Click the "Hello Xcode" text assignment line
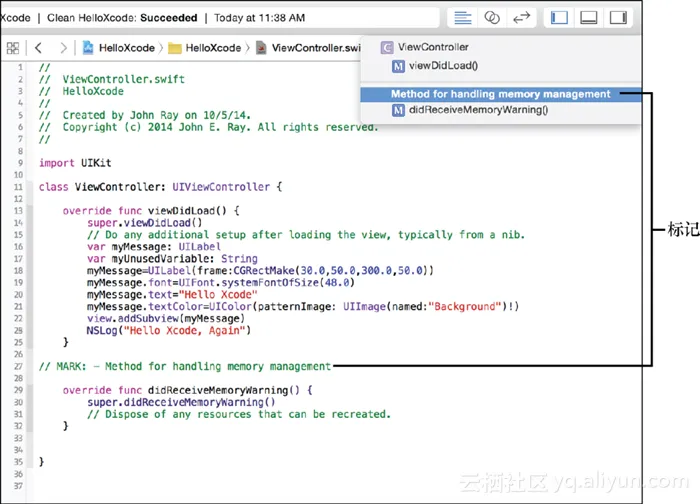This screenshot has height=504, width=700. 172,295
